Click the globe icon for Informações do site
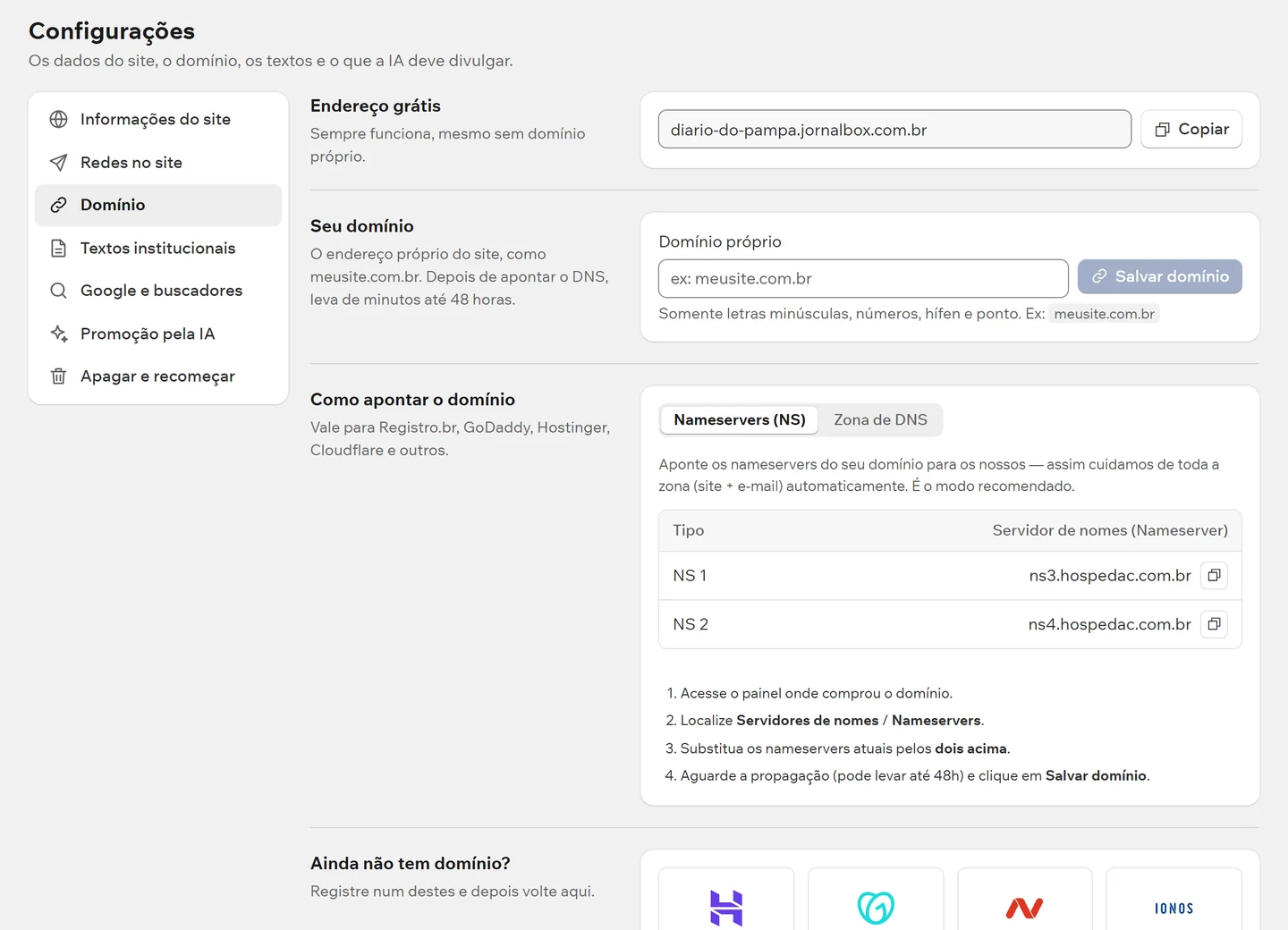1288x930 pixels. click(59, 119)
